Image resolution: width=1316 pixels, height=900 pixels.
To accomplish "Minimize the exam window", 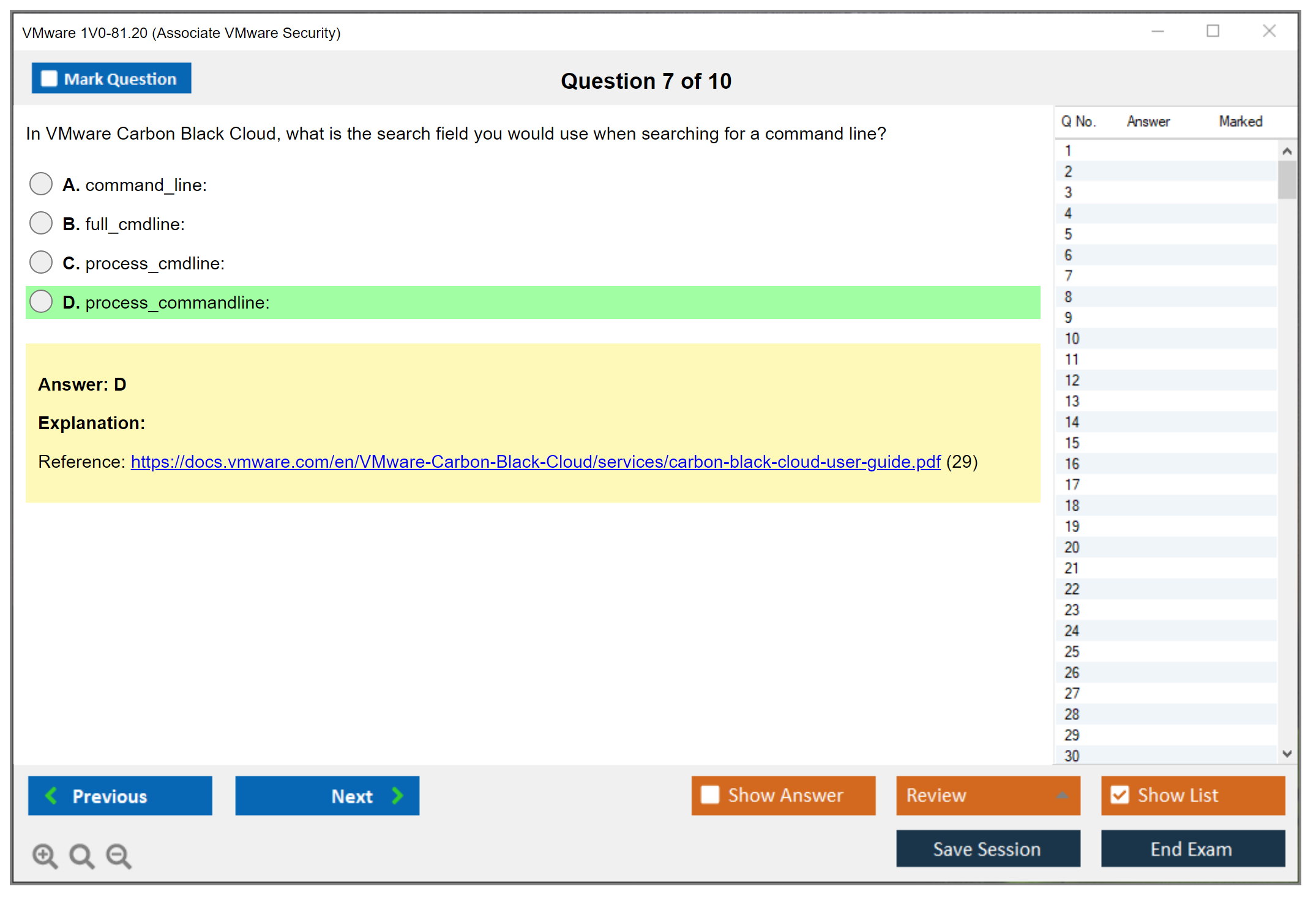I will click(x=1157, y=31).
